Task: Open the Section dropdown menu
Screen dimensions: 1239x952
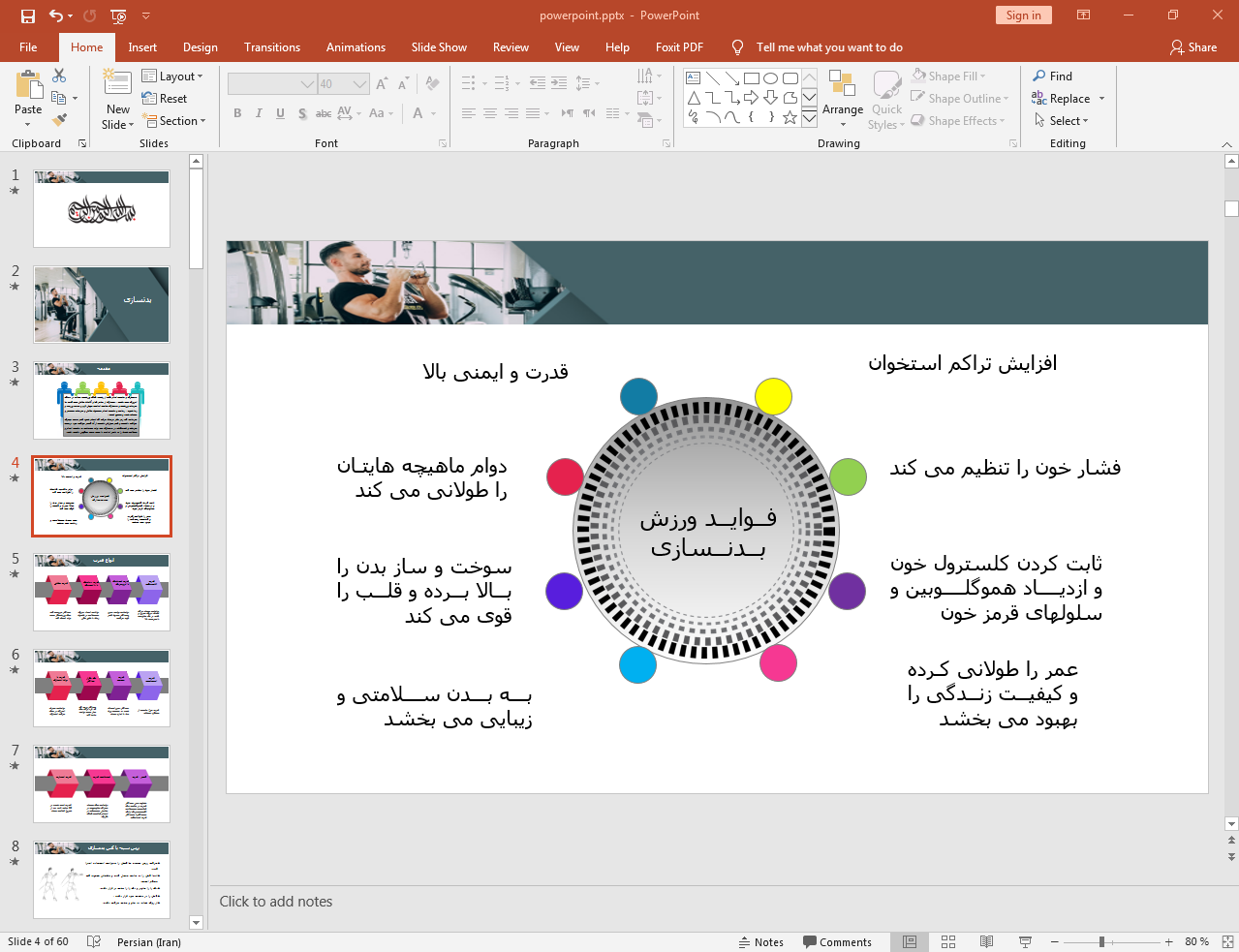Action: 174,121
